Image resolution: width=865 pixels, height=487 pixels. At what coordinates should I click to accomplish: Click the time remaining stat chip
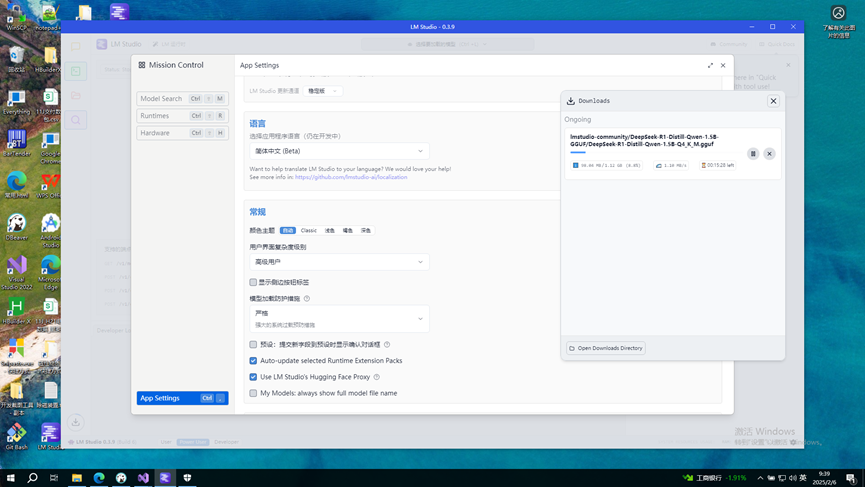(x=718, y=165)
